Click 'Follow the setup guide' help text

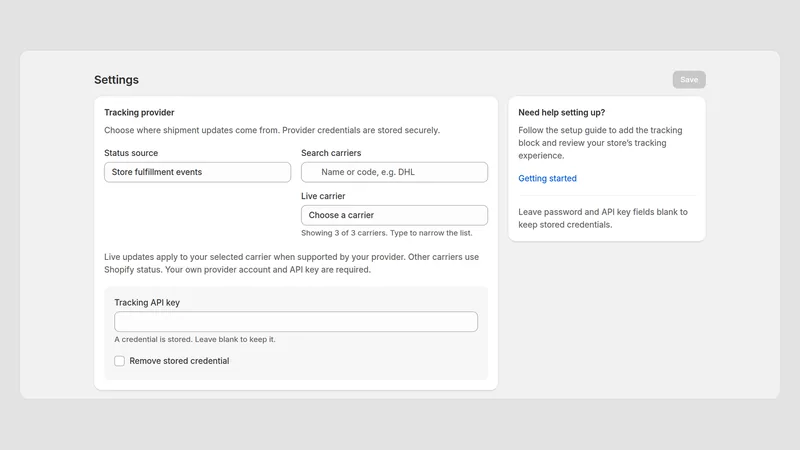point(600,143)
